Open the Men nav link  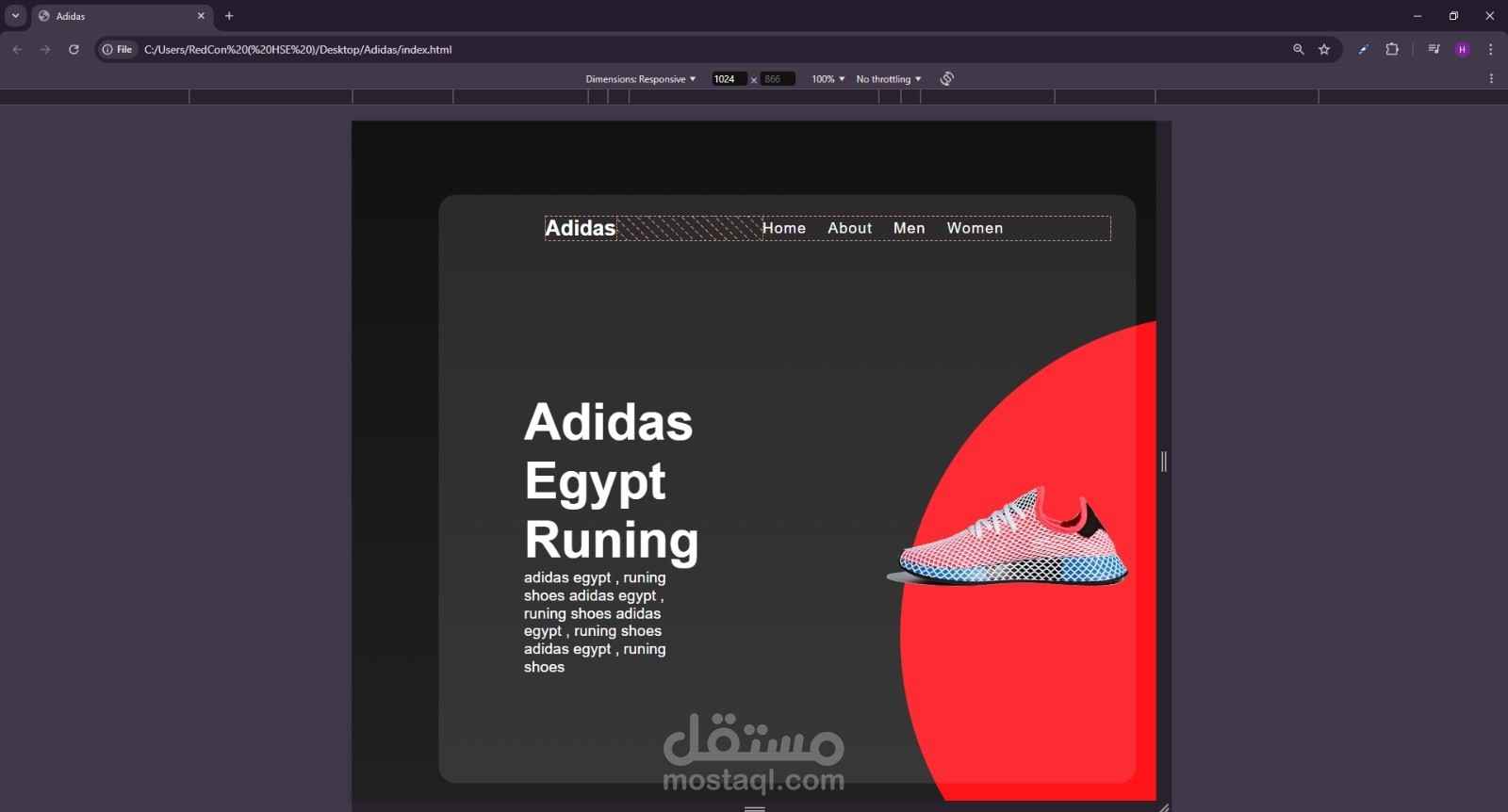point(910,228)
